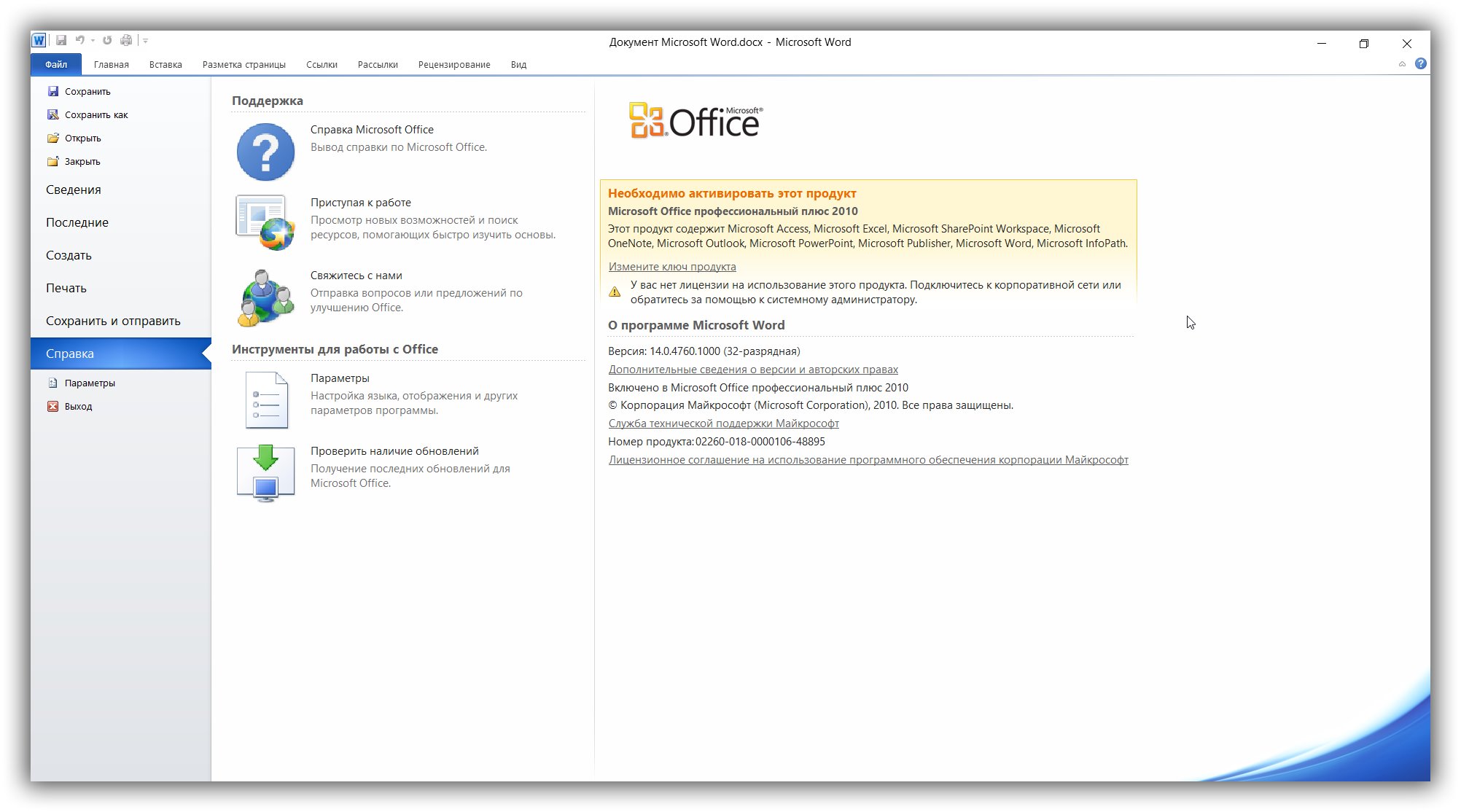Image resolution: width=1461 pixels, height=812 pixels.
Task: Click the product number 02260-018-0000106-48895
Action: [760, 442]
